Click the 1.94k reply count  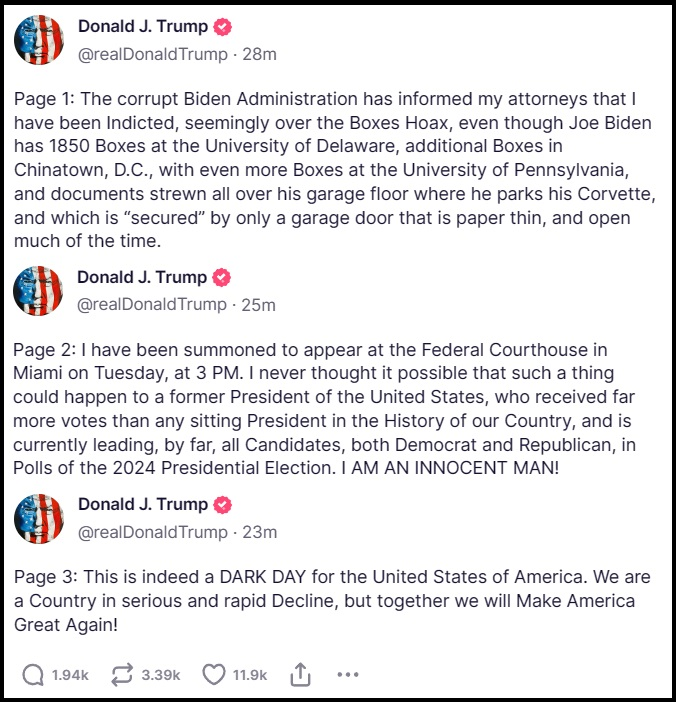click(70, 675)
